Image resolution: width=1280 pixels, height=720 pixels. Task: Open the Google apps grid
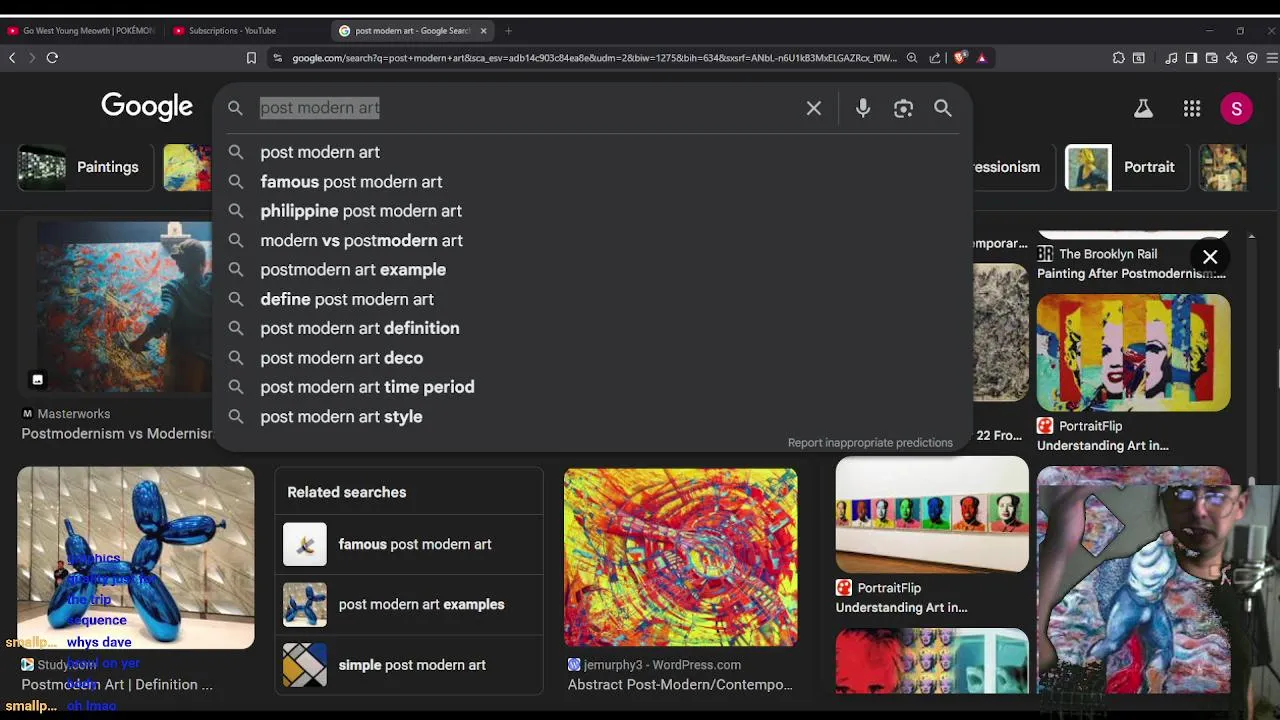click(1192, 108)
